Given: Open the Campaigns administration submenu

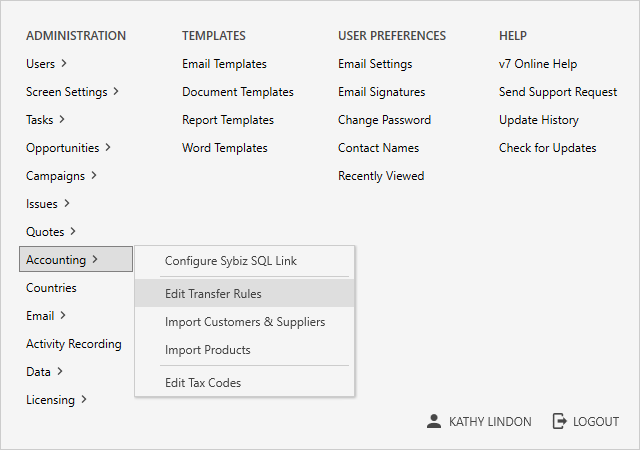Looking at the screenshot, I should [x=61, y=176].
